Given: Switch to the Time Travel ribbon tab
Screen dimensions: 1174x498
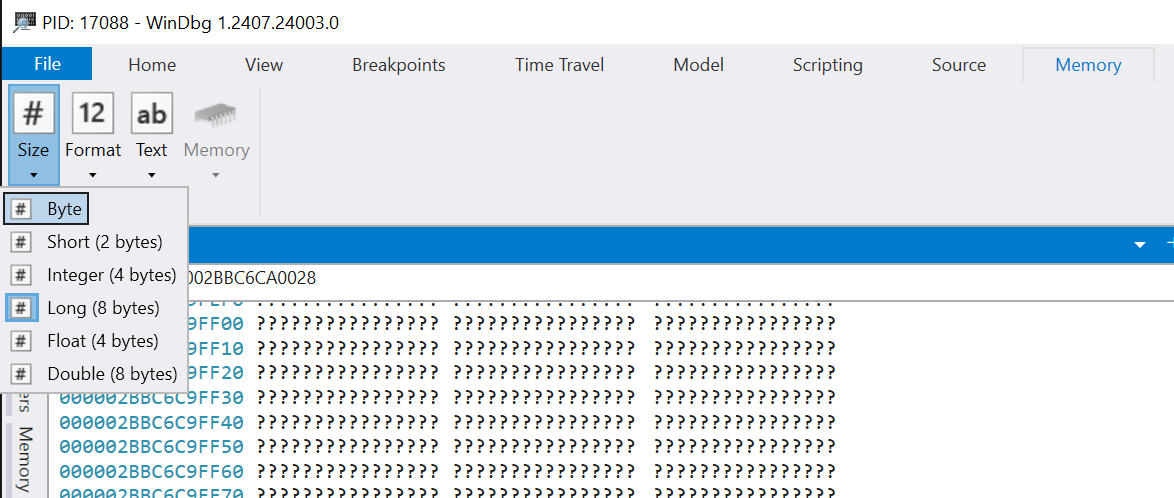Looking at the screenshot, I should point(559,65).
